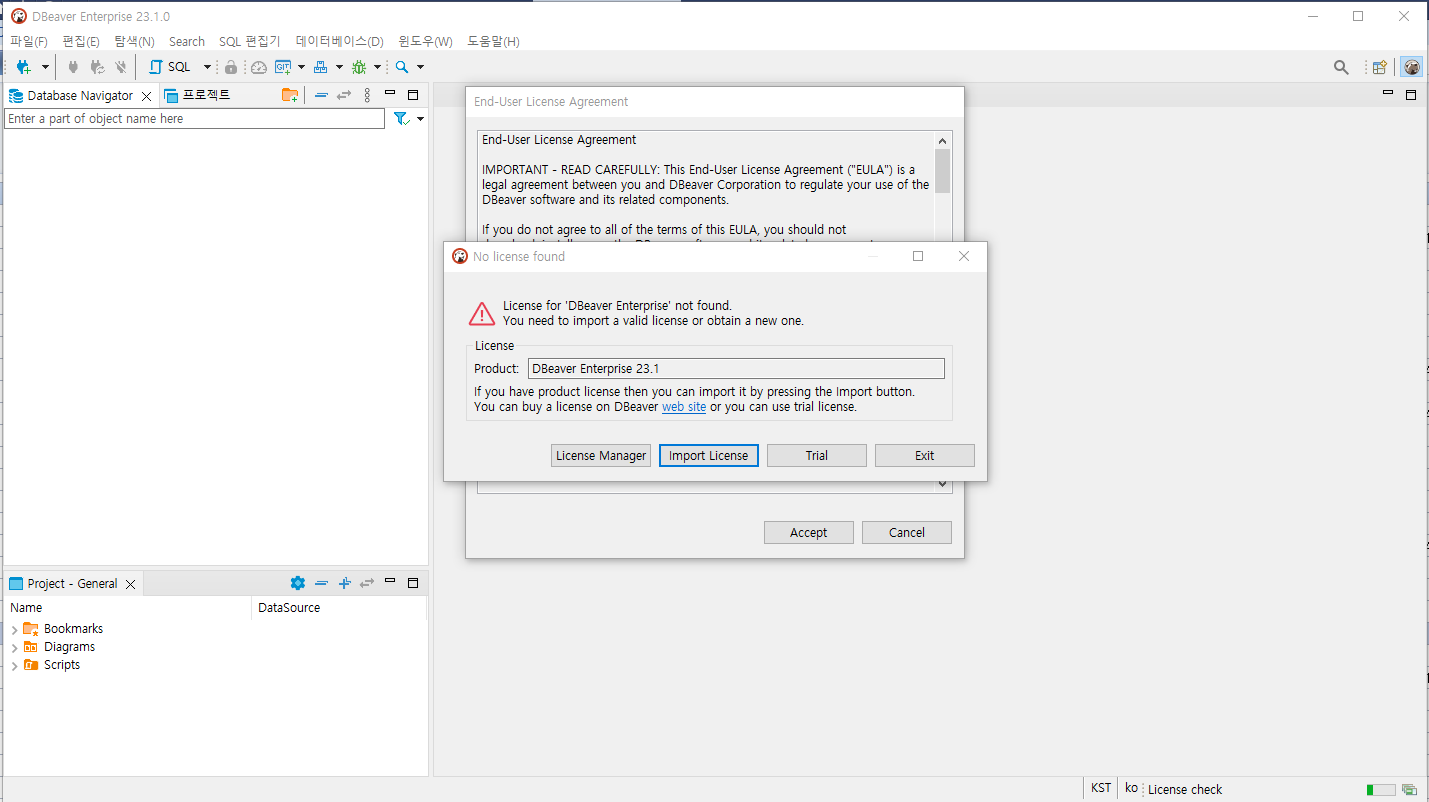Expand the Bookmarks folder
The width and height of the screenshot is (1429, 802).
click(14, 630)
